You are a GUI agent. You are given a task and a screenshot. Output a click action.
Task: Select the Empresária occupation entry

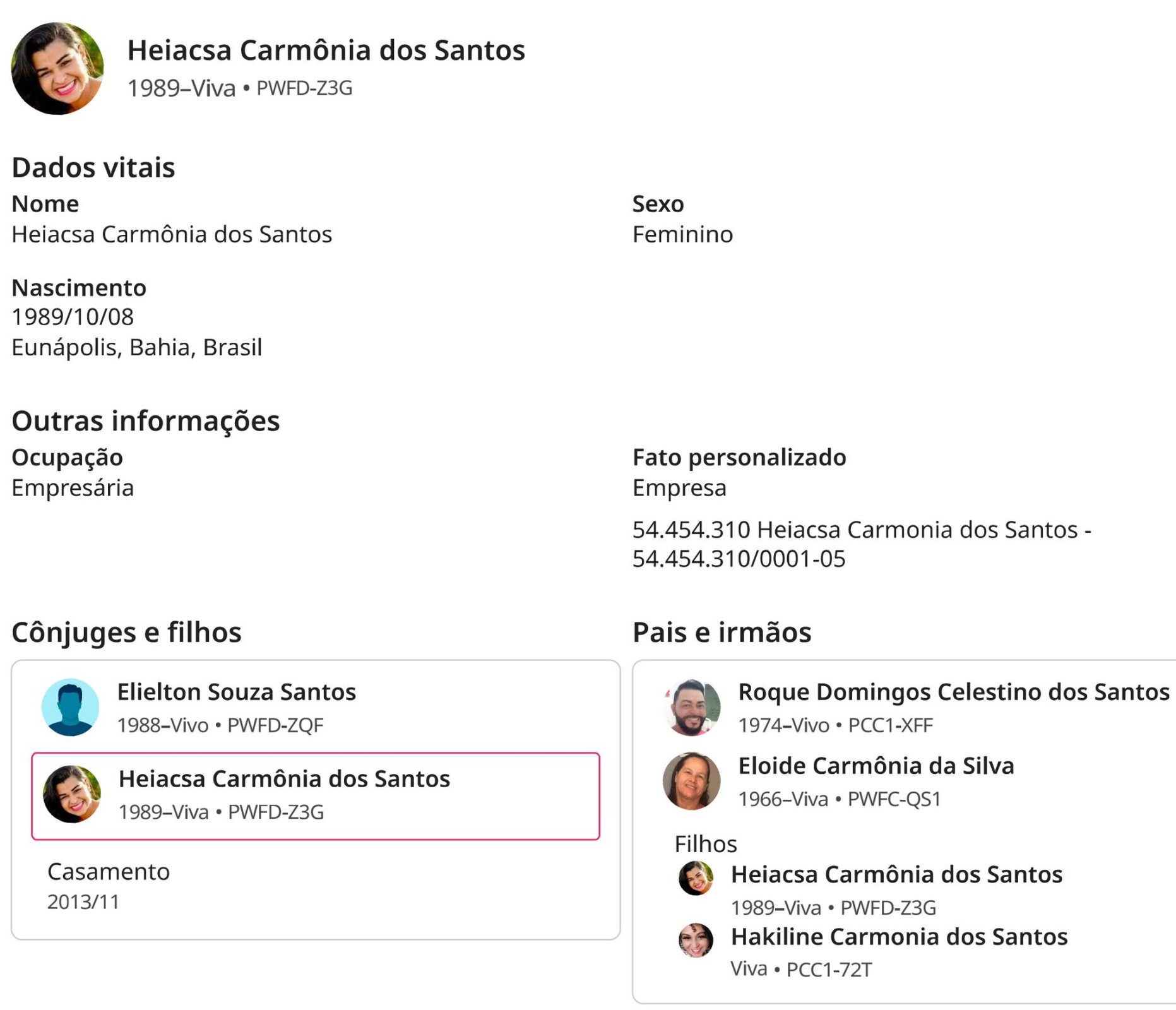coord(73,488)
